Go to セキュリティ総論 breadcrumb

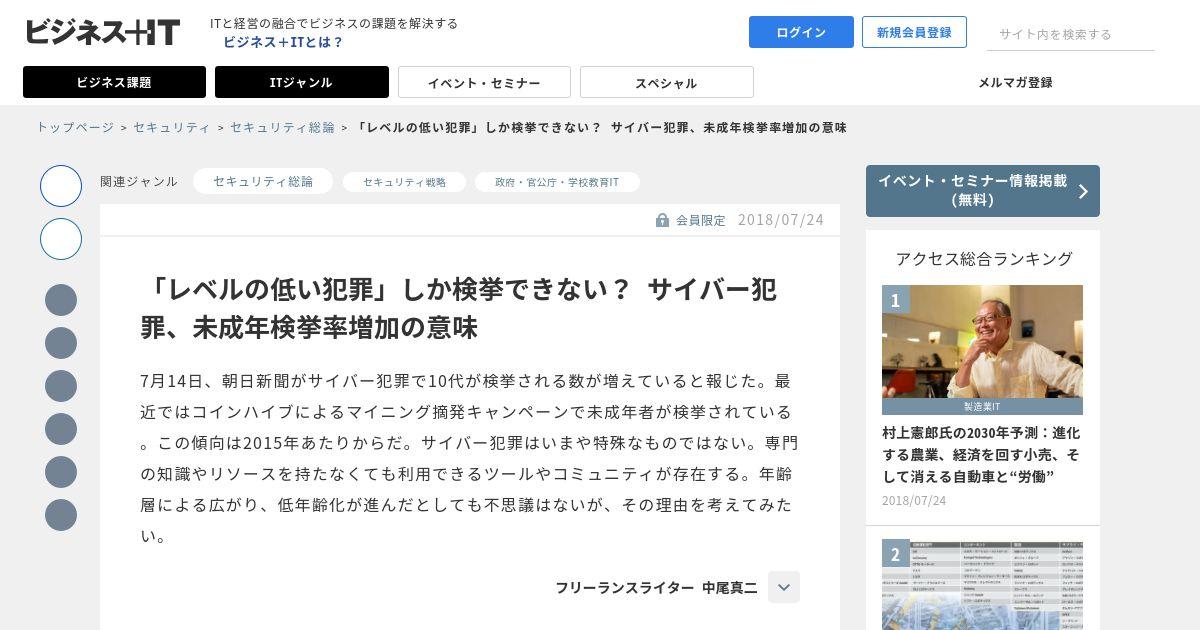(x=282, y=127)
